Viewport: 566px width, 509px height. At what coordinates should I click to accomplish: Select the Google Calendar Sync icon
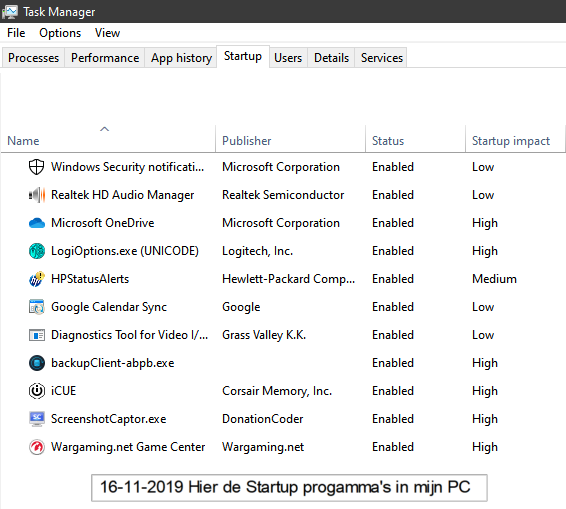[x=36, y=307]
